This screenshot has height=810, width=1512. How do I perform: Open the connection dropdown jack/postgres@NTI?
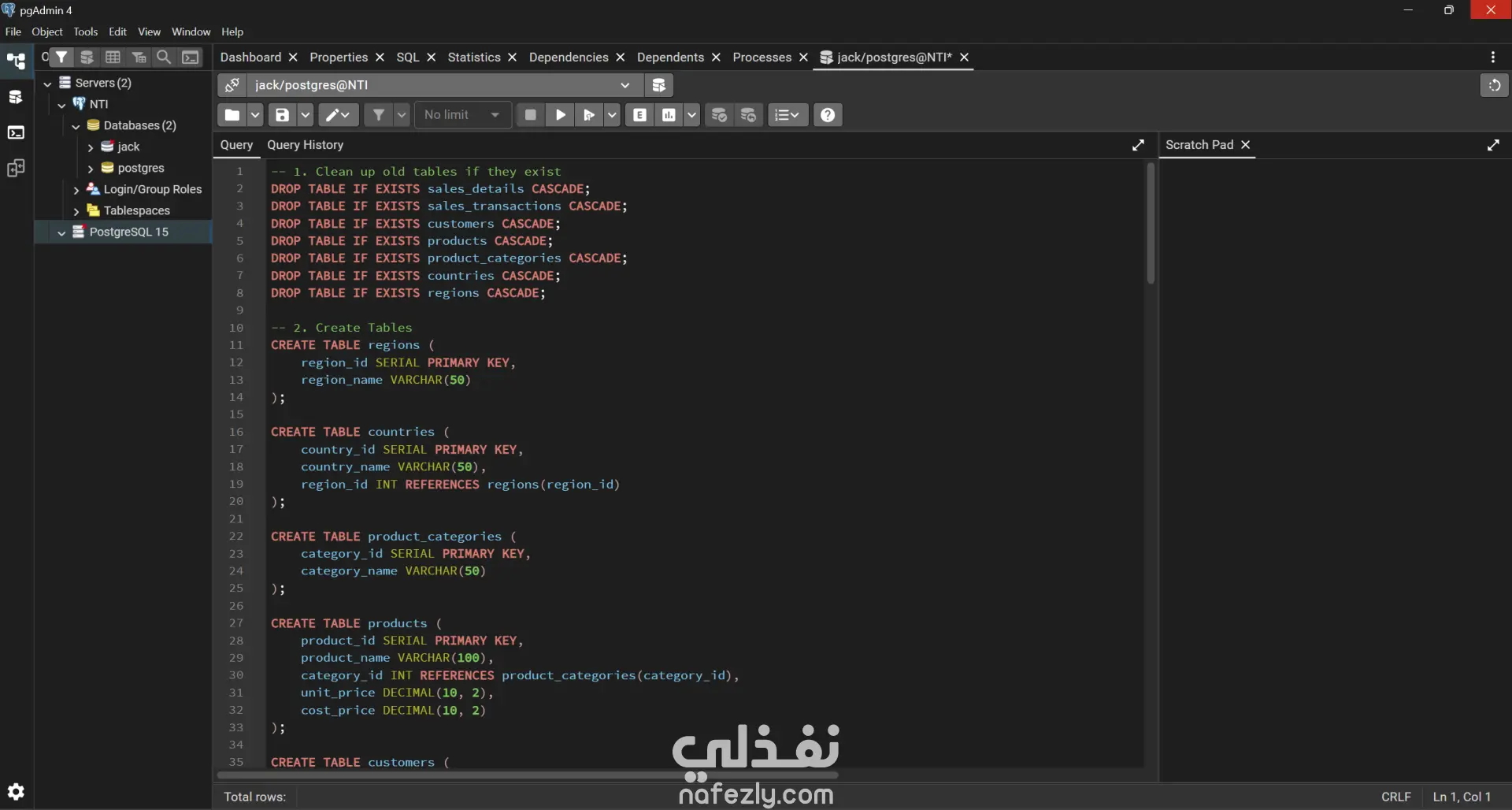click(444, 85)
